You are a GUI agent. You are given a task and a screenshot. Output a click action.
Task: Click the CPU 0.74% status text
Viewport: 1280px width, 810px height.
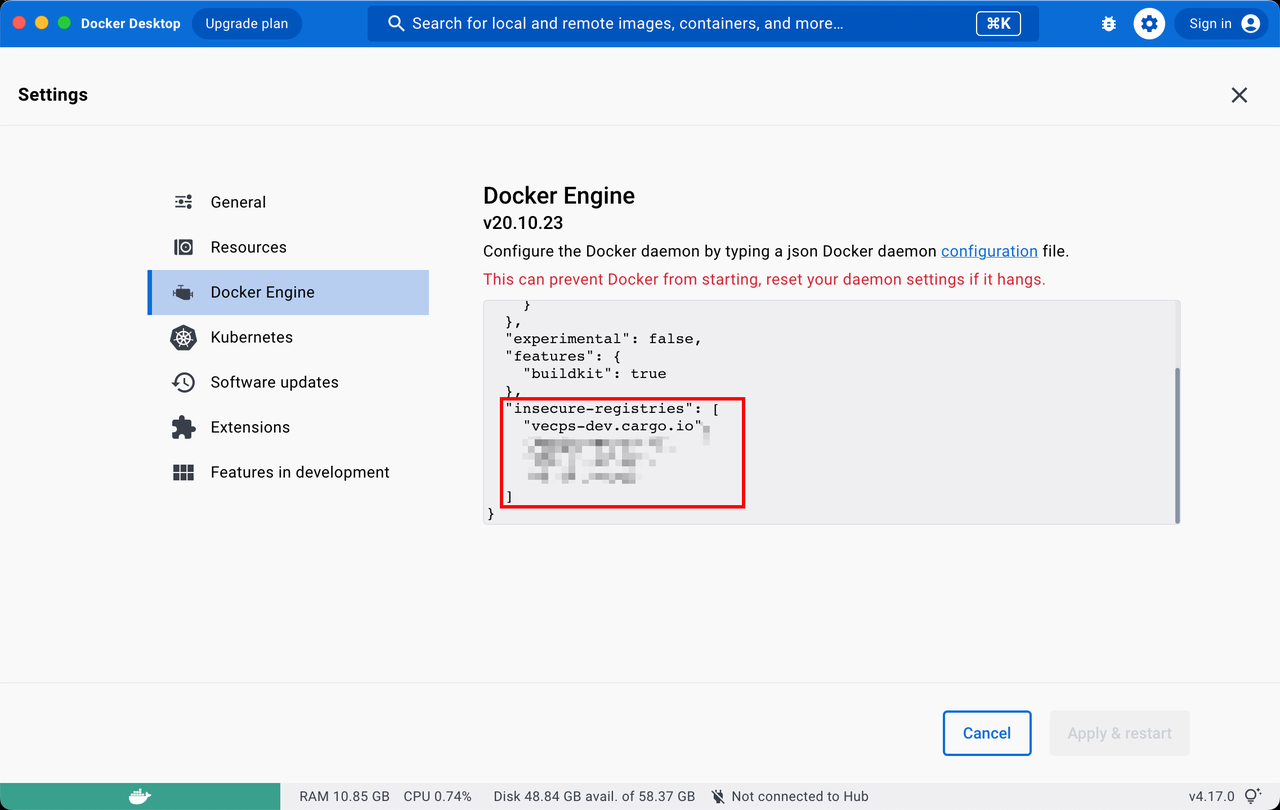click(x=437, y=797)
